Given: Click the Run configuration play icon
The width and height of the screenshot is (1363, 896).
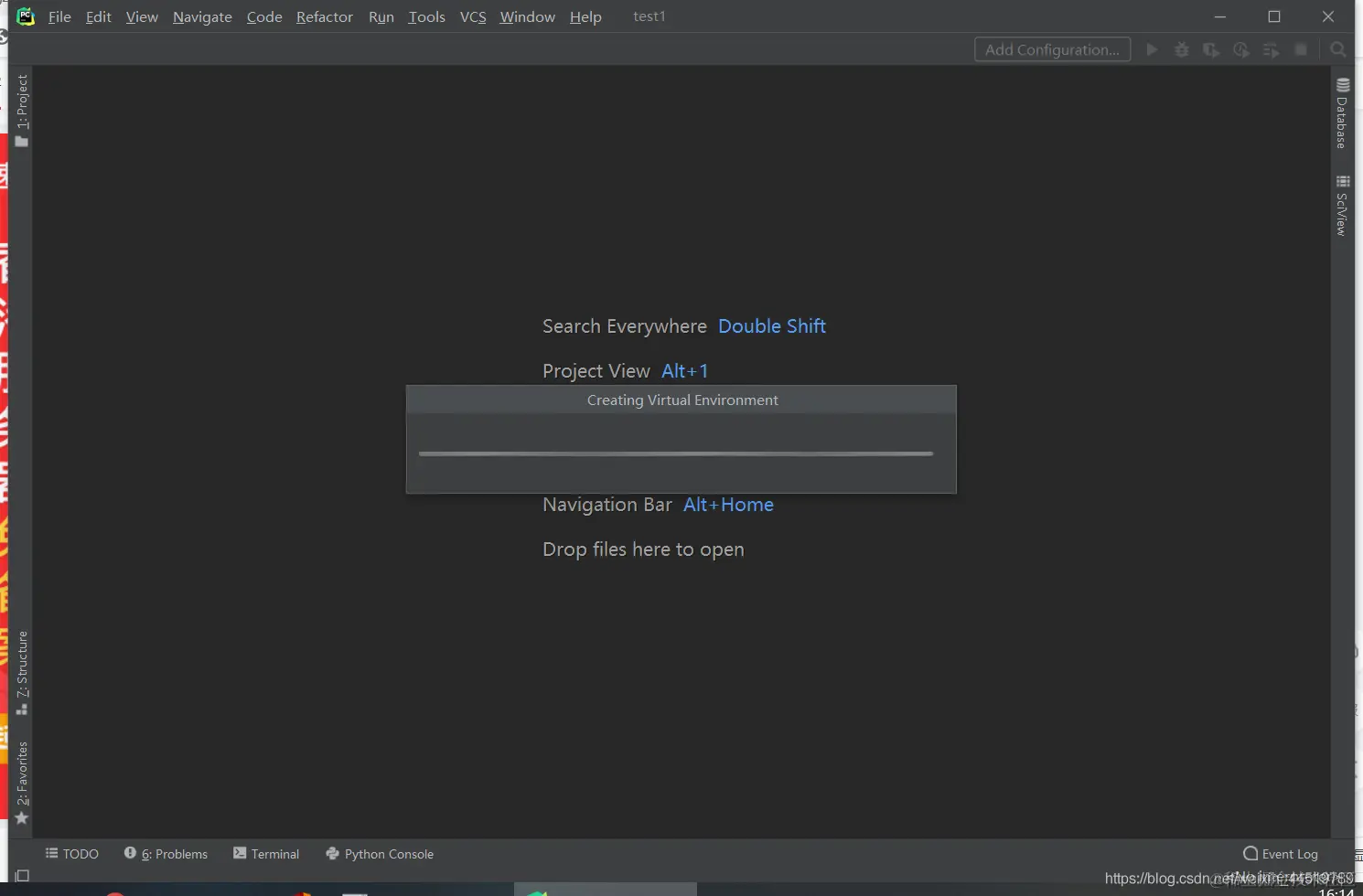Looking at the screenshot, I should [x=1153, y=49].
